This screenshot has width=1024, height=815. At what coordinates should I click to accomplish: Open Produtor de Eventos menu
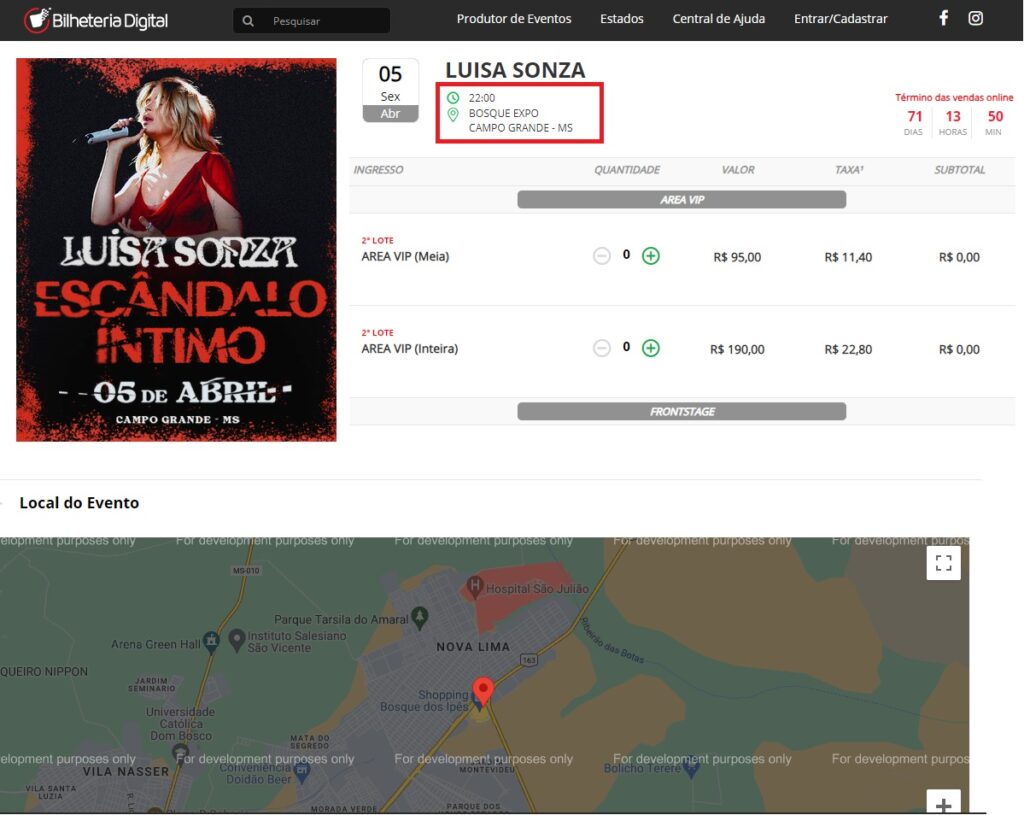pyautogui.click(x=514, y=19)
